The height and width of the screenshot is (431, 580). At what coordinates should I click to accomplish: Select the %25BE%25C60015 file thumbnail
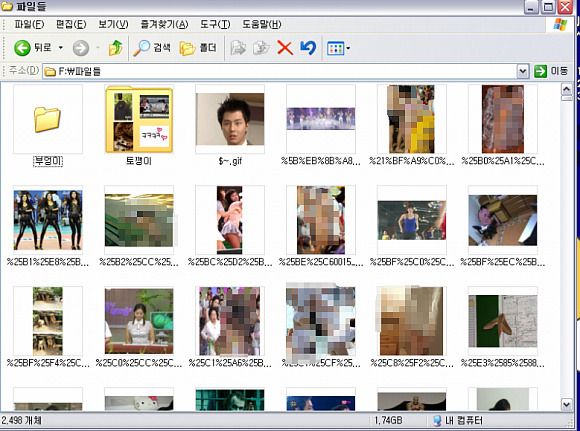pyautogui.click(x=321, y=220)
